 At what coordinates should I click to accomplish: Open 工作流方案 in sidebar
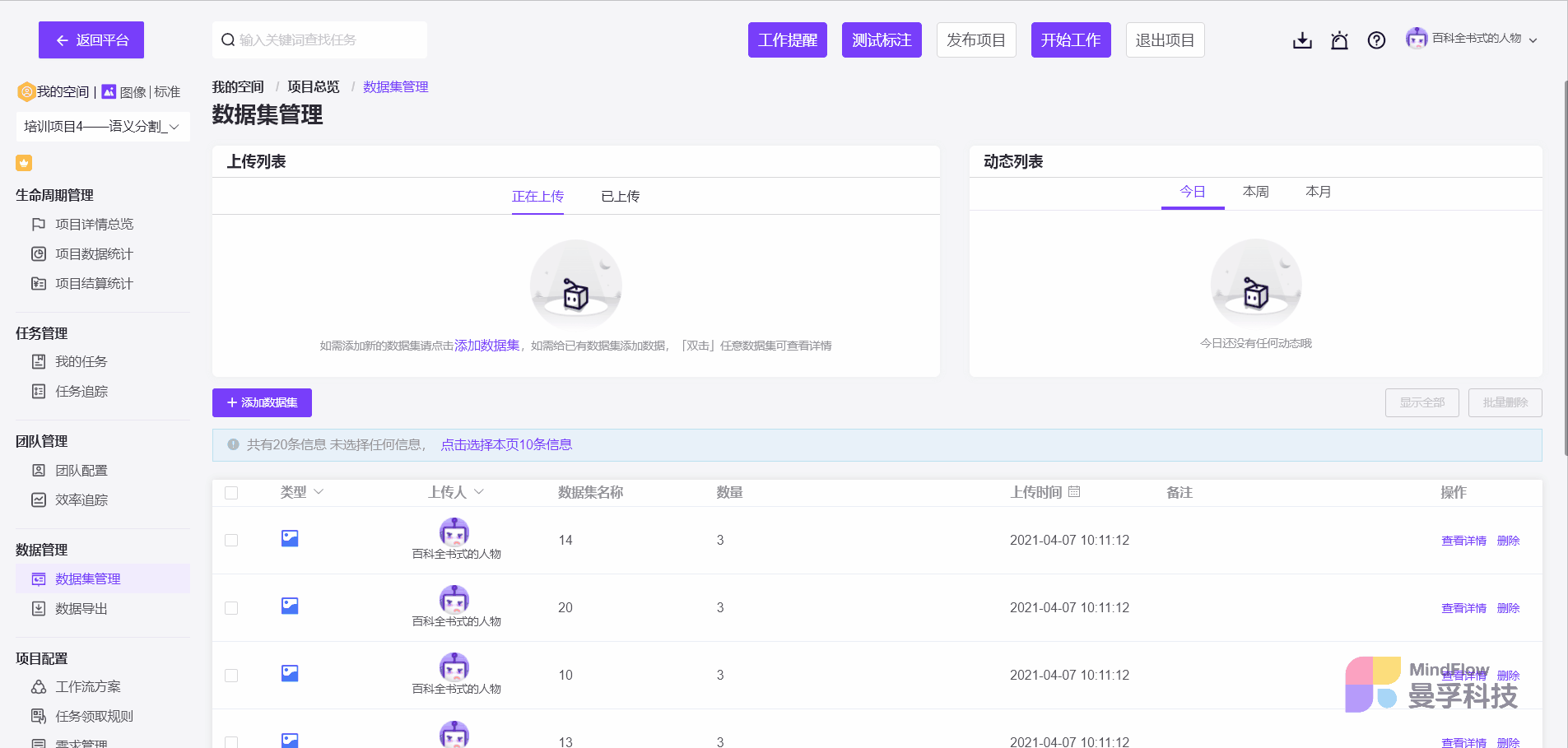(87, 686)
